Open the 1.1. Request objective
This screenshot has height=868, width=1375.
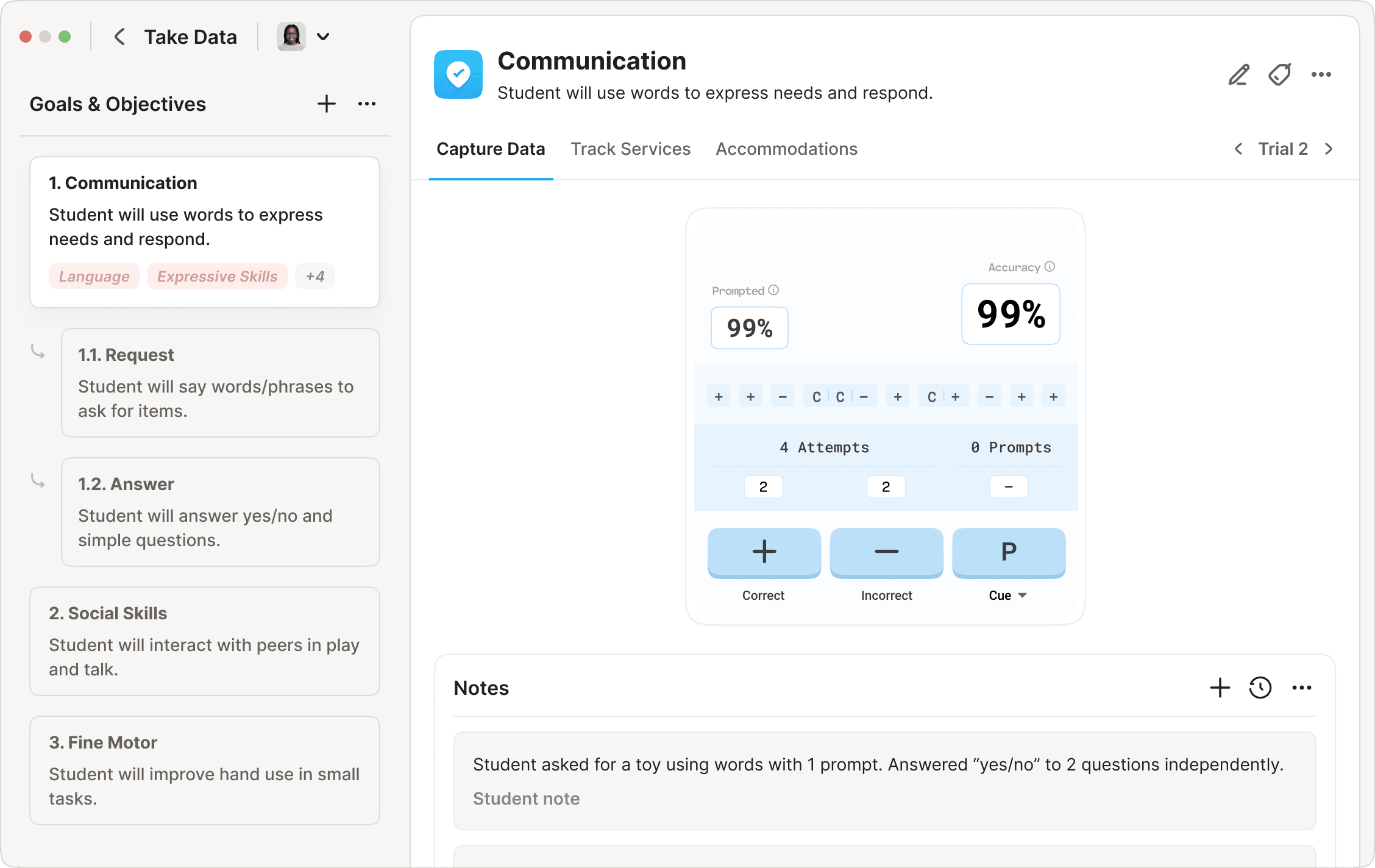point(221,383)
